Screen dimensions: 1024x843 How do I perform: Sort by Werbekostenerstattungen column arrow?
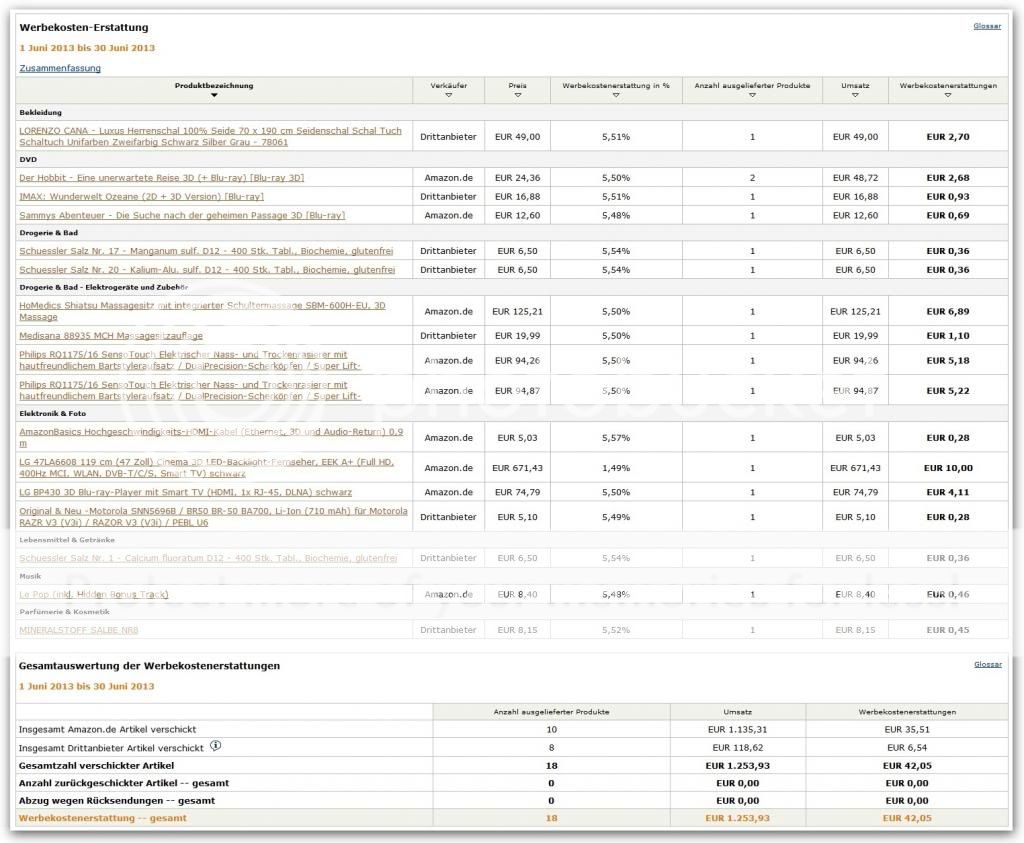pyautogui.click(x=947, y=95)
